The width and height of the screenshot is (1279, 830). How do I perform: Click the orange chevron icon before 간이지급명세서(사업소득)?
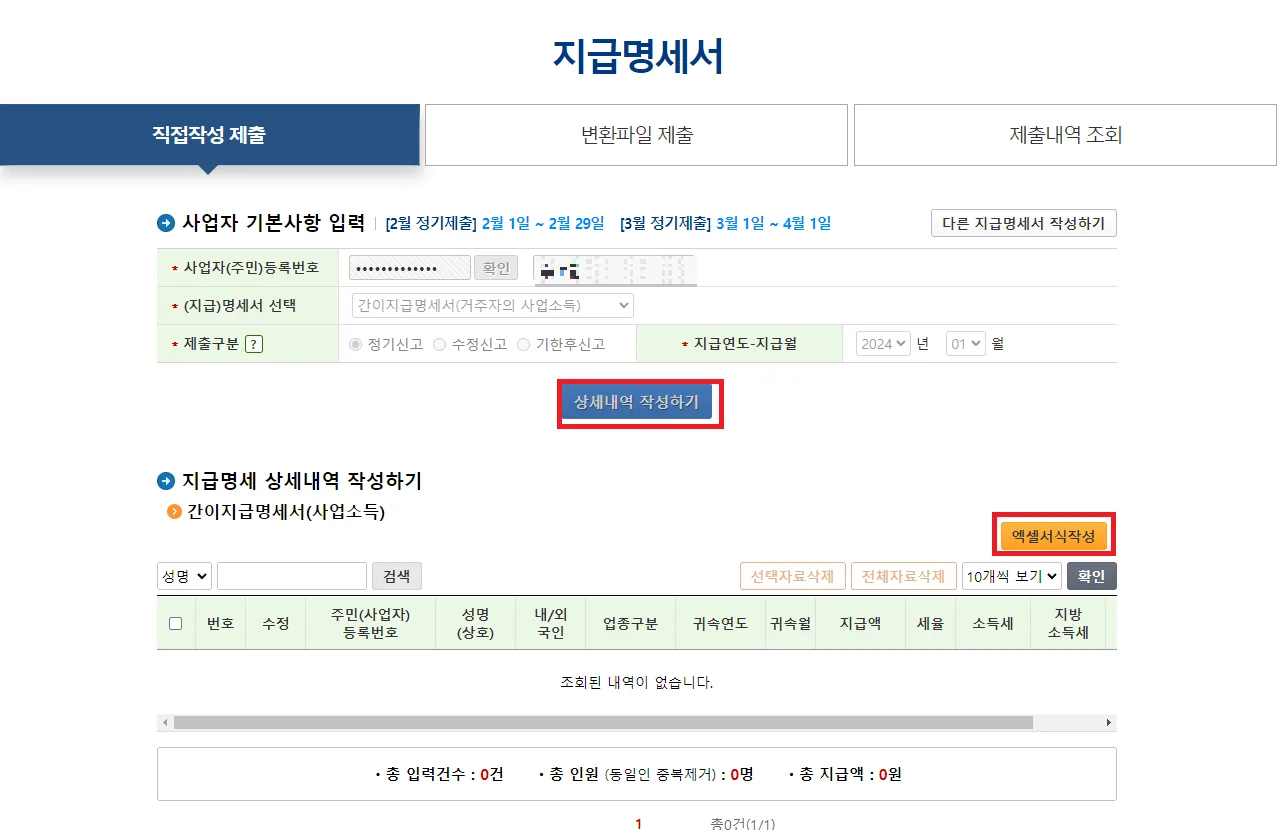point(175,512)
